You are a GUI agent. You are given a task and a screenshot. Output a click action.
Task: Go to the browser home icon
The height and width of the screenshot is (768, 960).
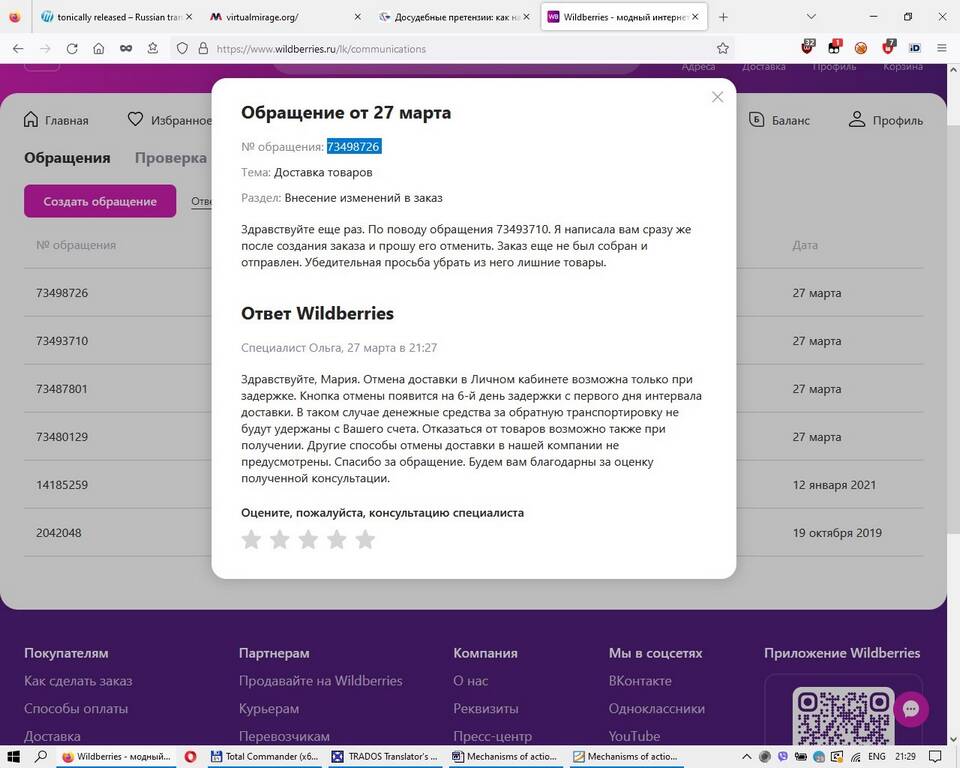coord(99,48)
